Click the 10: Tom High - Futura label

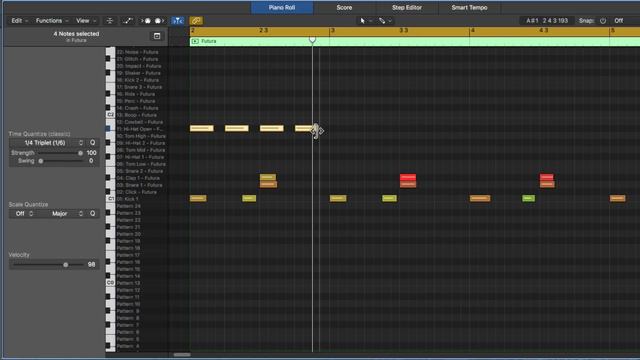141,136
